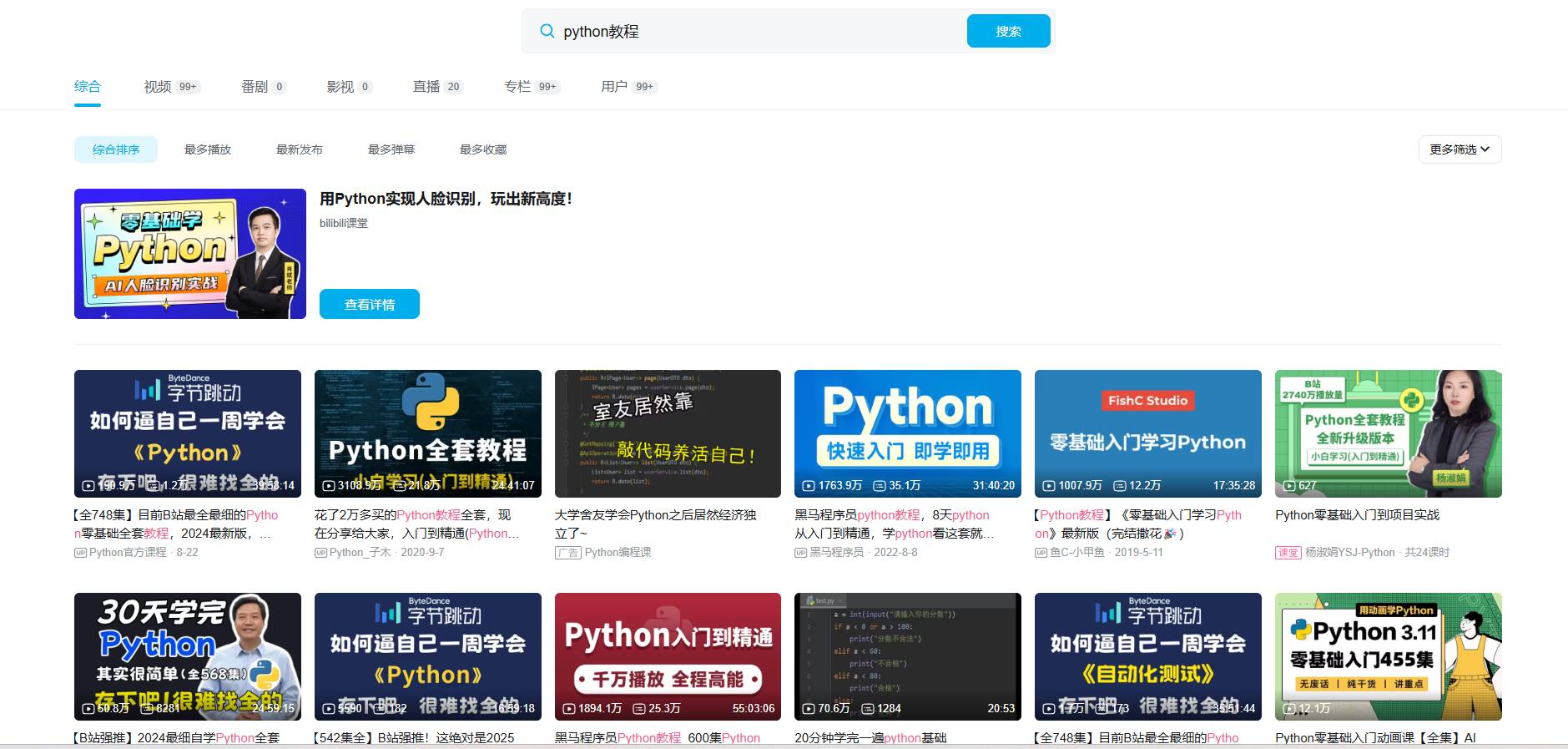Click UP icon beside 黑马程序员
This screenshot has width=1568, height=749.
point(801,553)
